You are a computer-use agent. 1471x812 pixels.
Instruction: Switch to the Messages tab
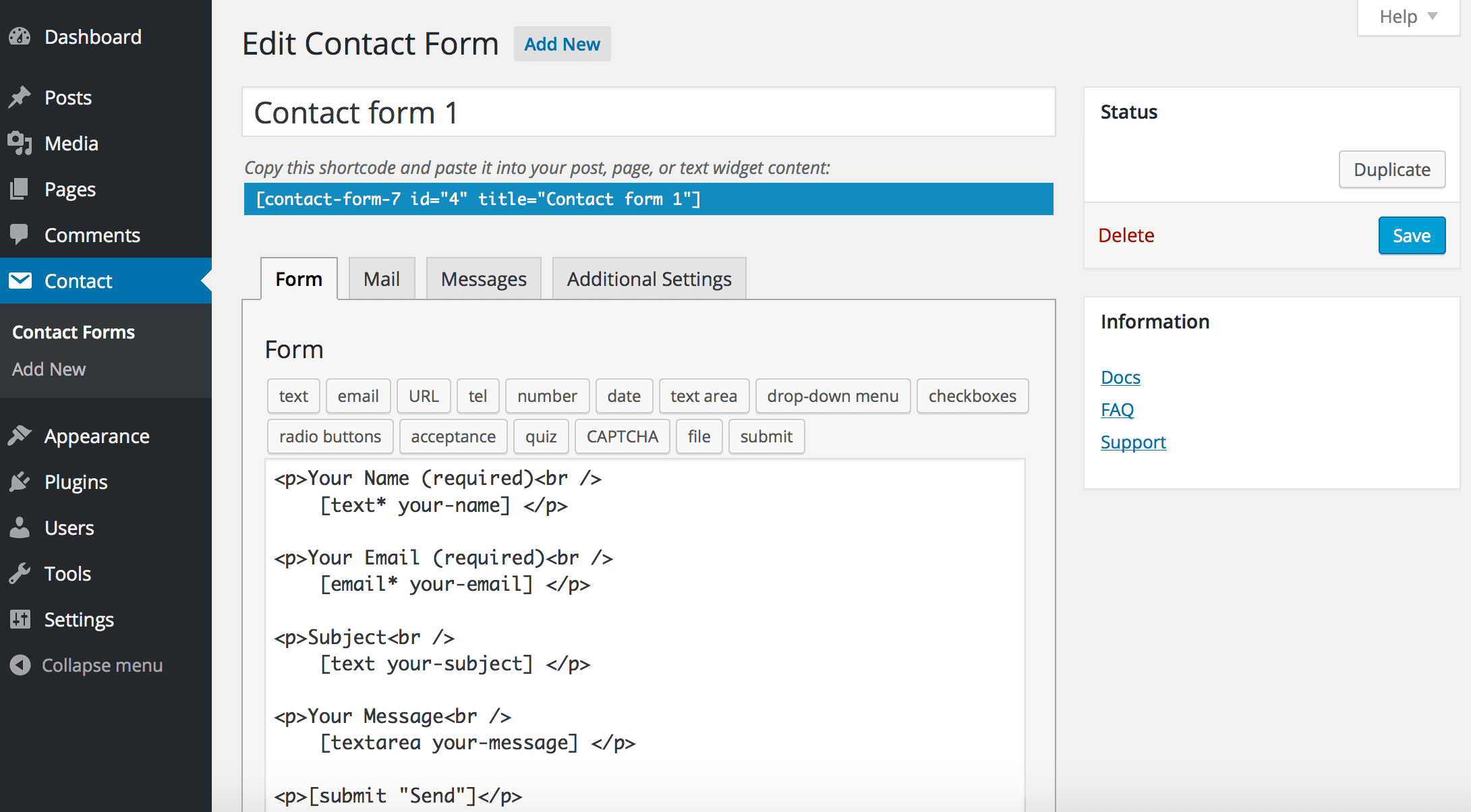tap(484, 279)
